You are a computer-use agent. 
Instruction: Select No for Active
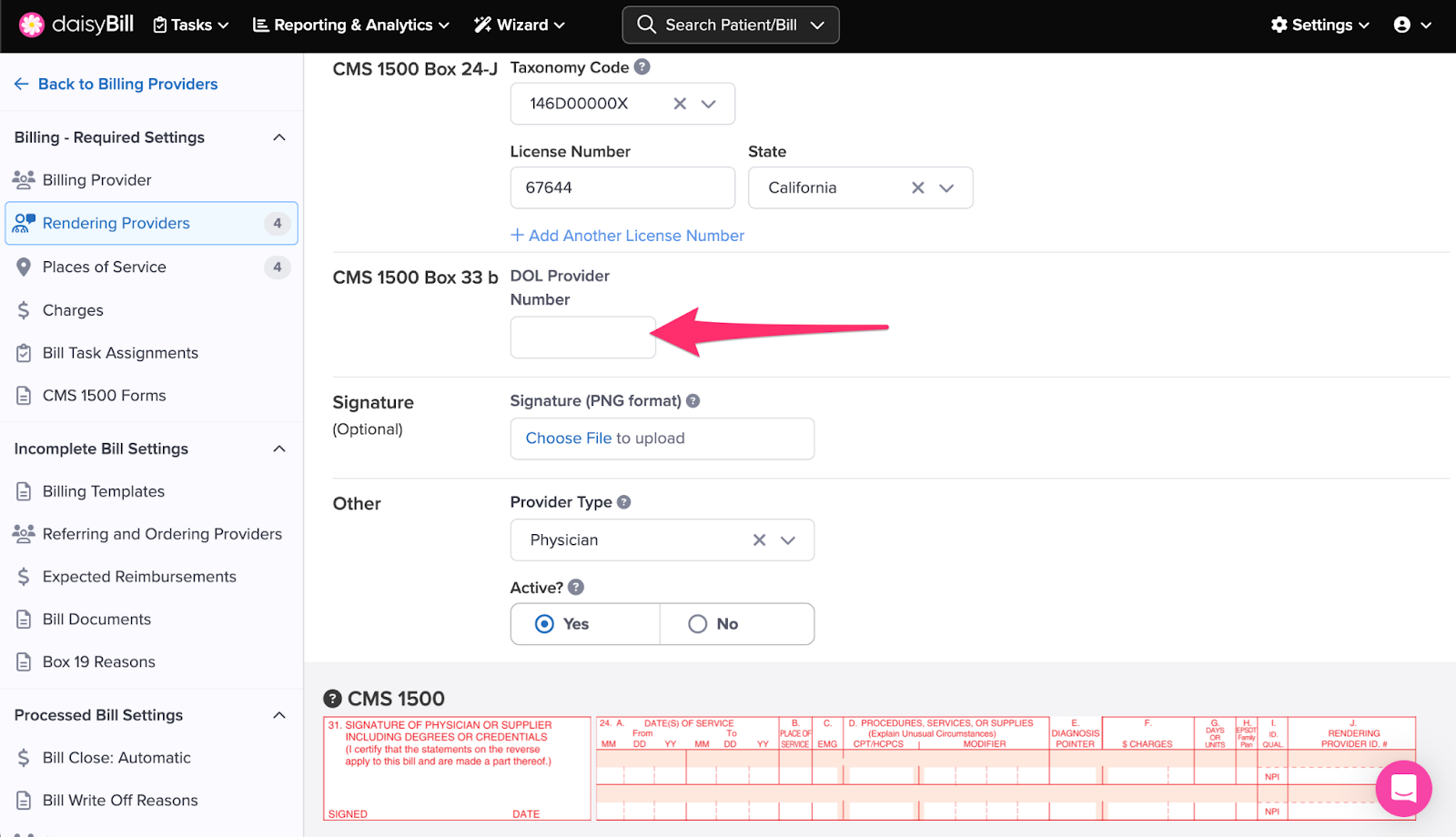pos(698,624)
